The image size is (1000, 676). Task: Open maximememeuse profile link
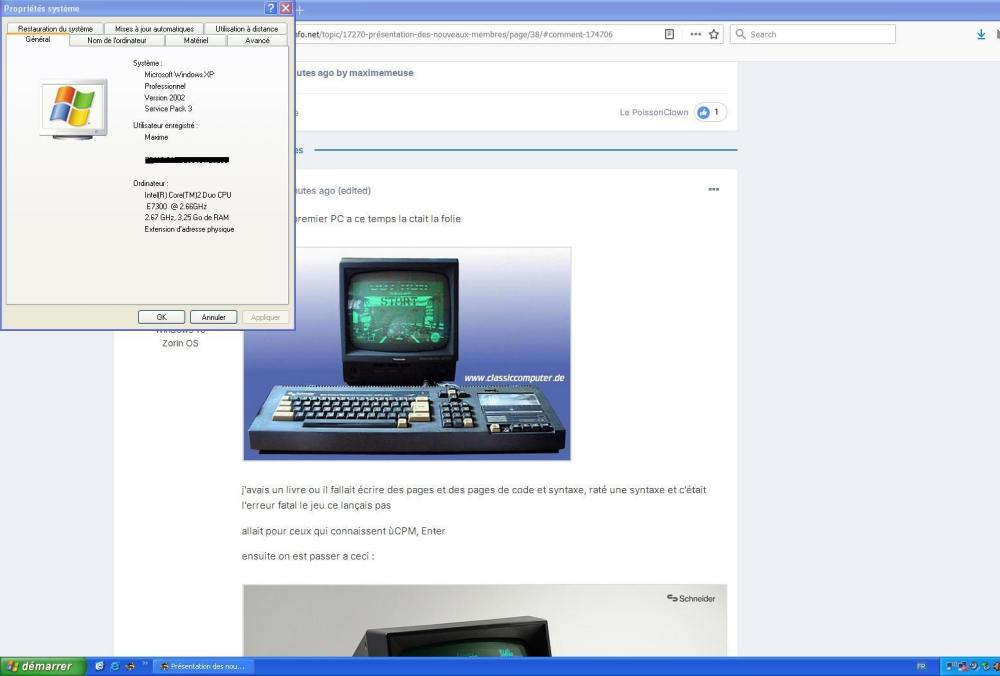click(x=381, y=73)
